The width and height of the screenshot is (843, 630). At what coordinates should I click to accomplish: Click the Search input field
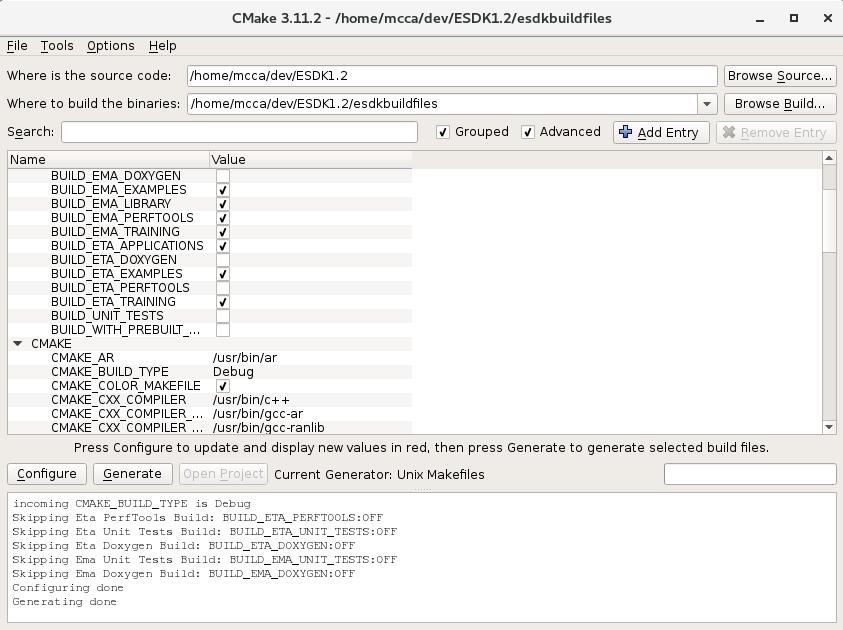[239, 132]
